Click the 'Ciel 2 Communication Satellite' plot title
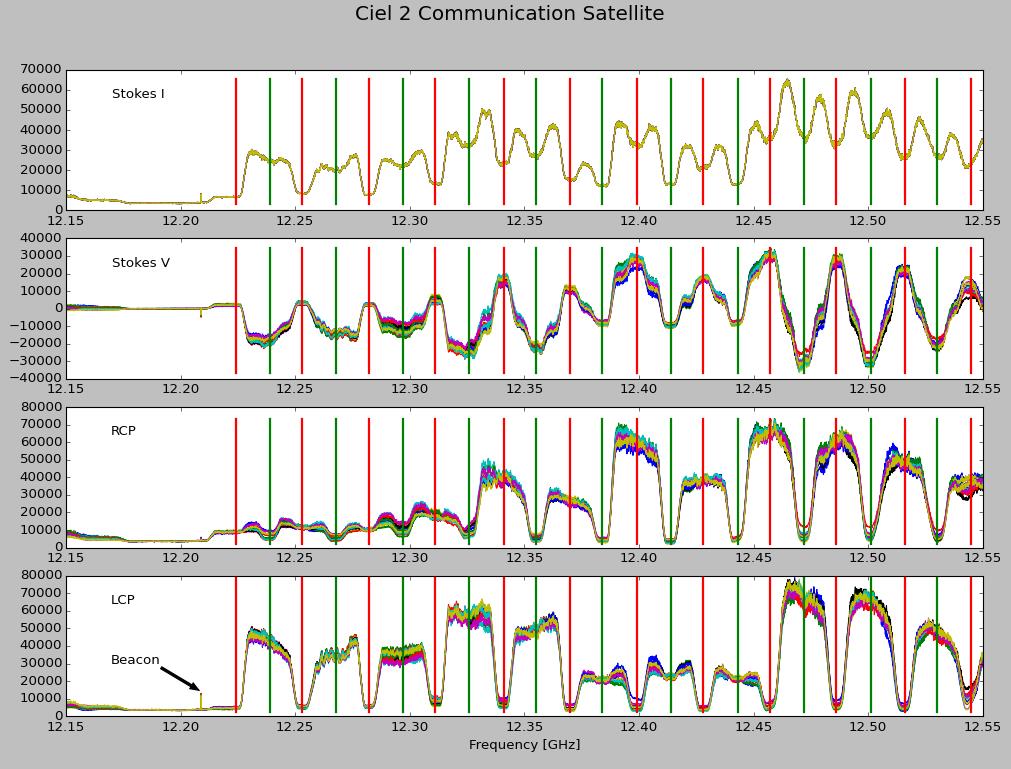Screen dimensions: 1011x769 click(x=509, y=14)
